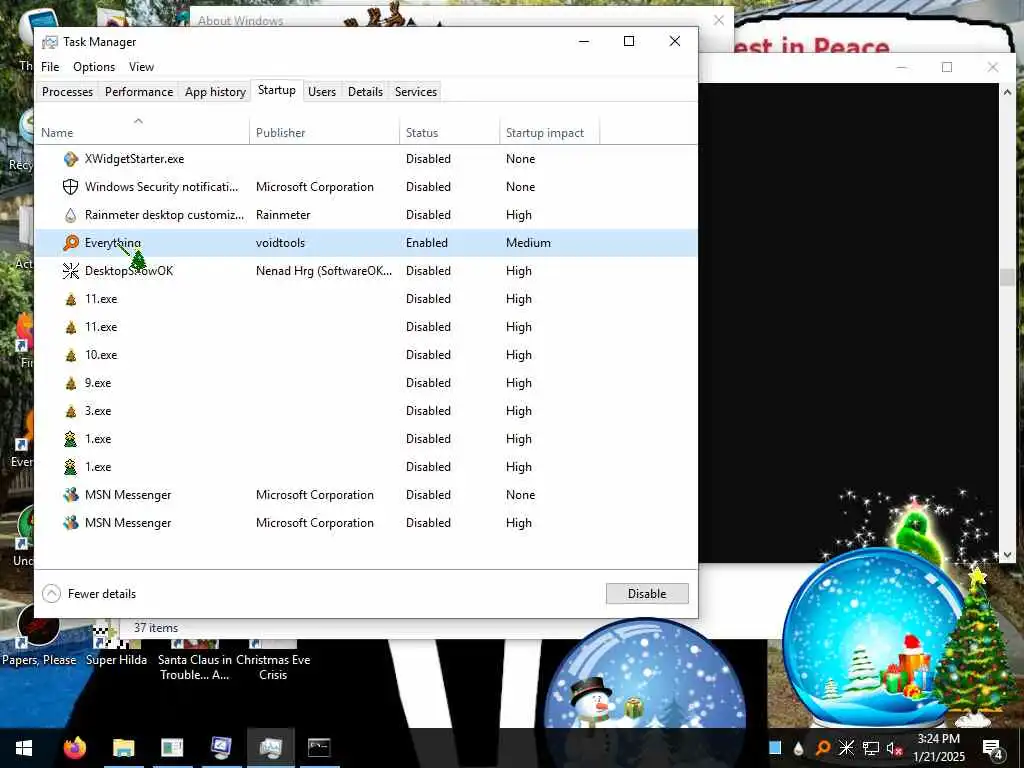The width and height of the screenshot is (1024, 768).
Task: Click the 3.exe tree icon
Action: pos(71,411)
